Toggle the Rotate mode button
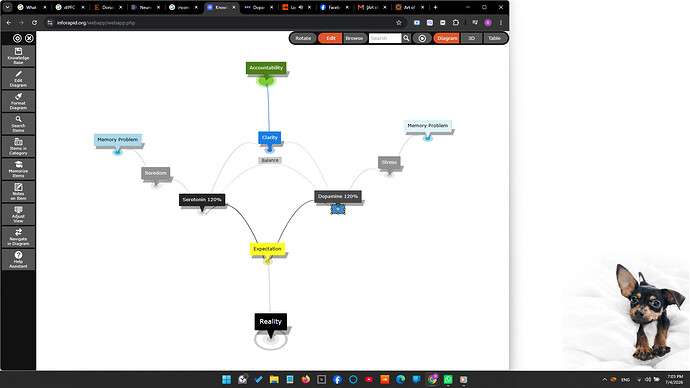The width and height of the screenshot is (690, 388). (303, 38)
